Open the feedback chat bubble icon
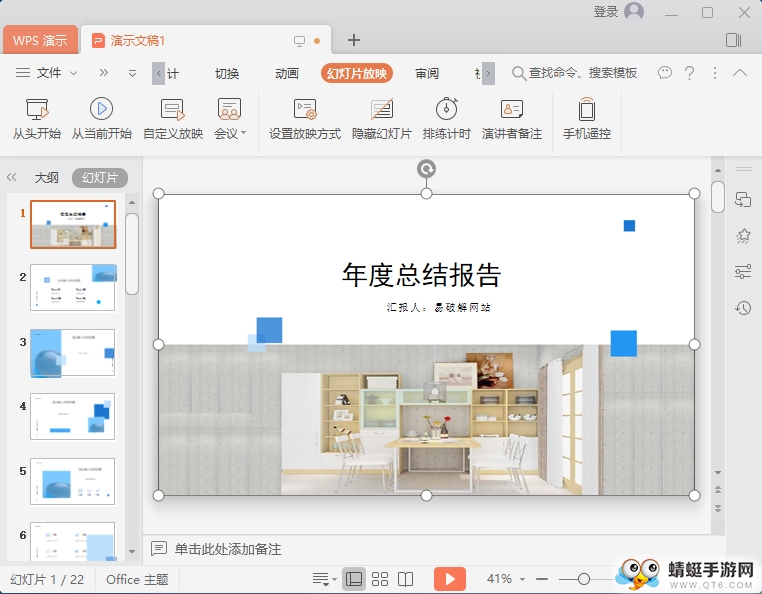 pyautogui.click(x=664, y=73)
